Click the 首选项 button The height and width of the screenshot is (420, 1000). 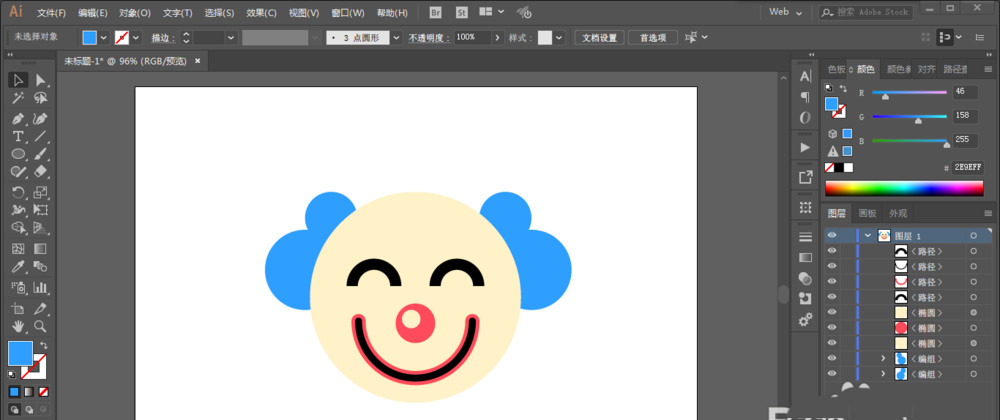tap(652, 37)
